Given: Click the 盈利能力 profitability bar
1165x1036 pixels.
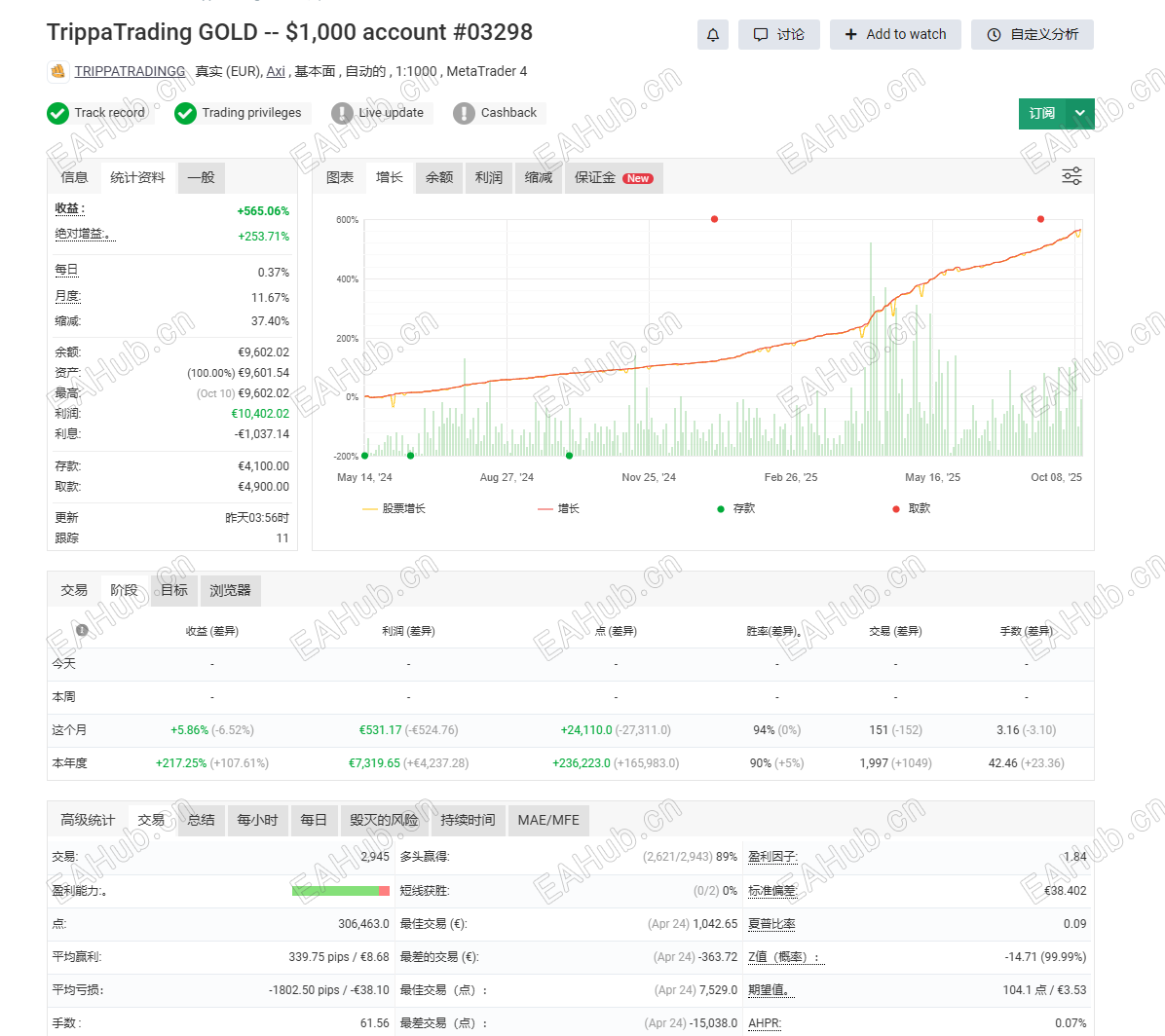Looking at the screenshot, I should pos(341,891).
